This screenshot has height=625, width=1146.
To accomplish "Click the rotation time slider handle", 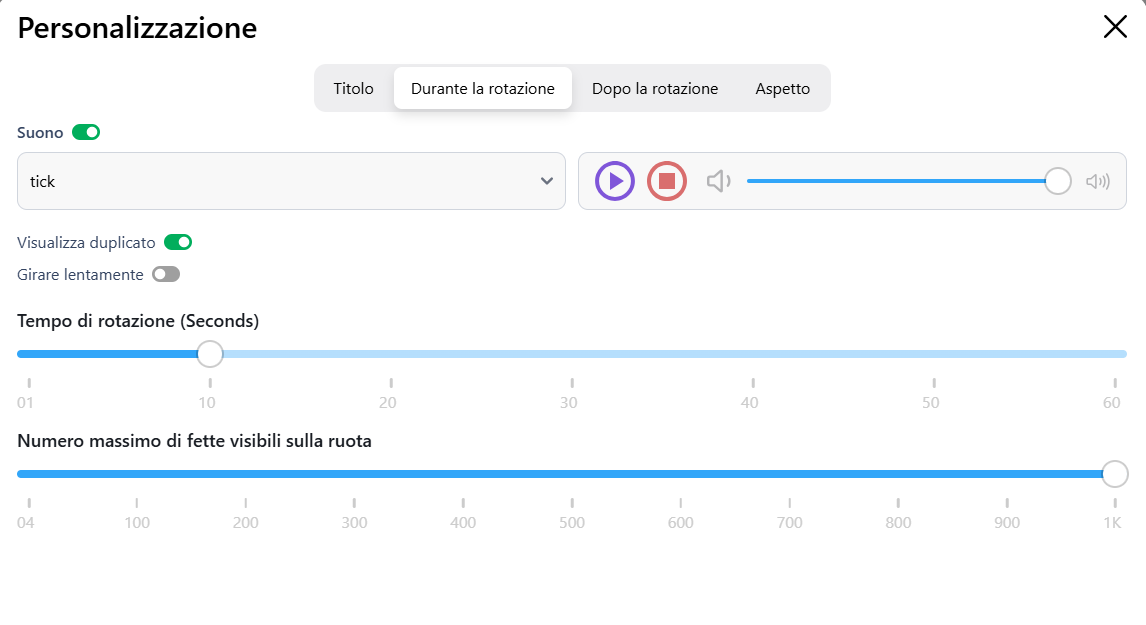I will (210, 354).
